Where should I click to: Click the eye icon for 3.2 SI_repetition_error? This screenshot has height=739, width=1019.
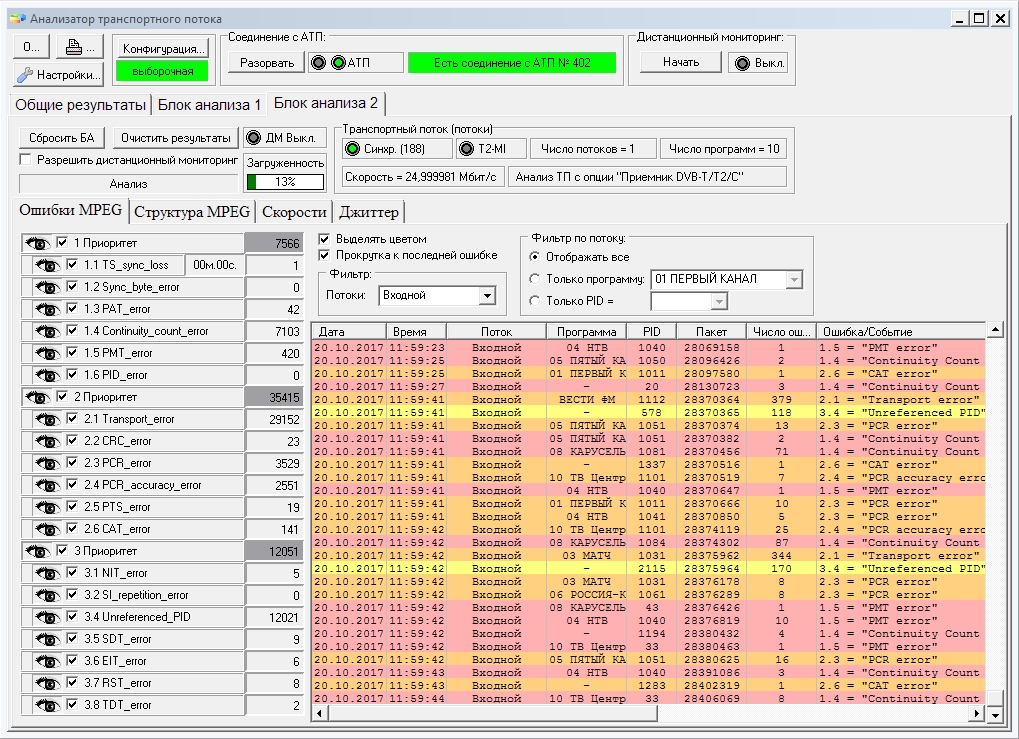coord(47,595)
